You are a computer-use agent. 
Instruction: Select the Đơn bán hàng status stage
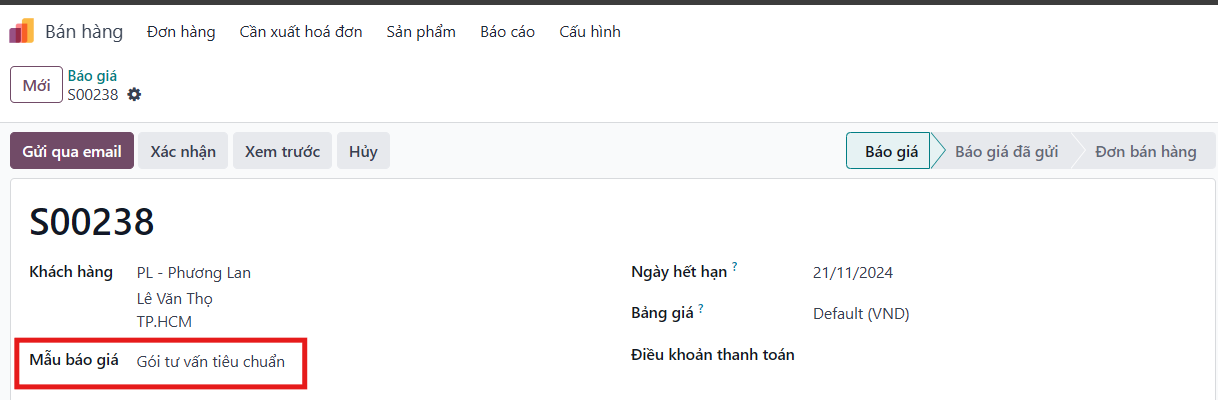(x=1145, y=151)
